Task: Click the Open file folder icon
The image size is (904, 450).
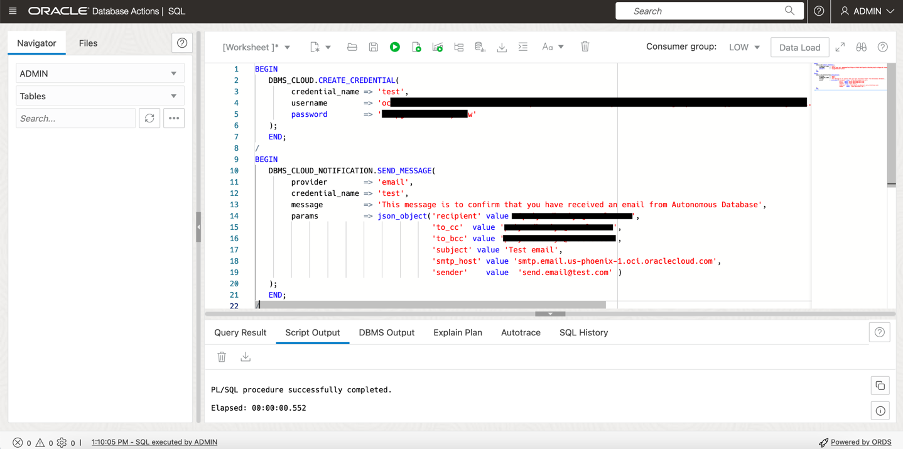Action: click(x=352, y=47)
